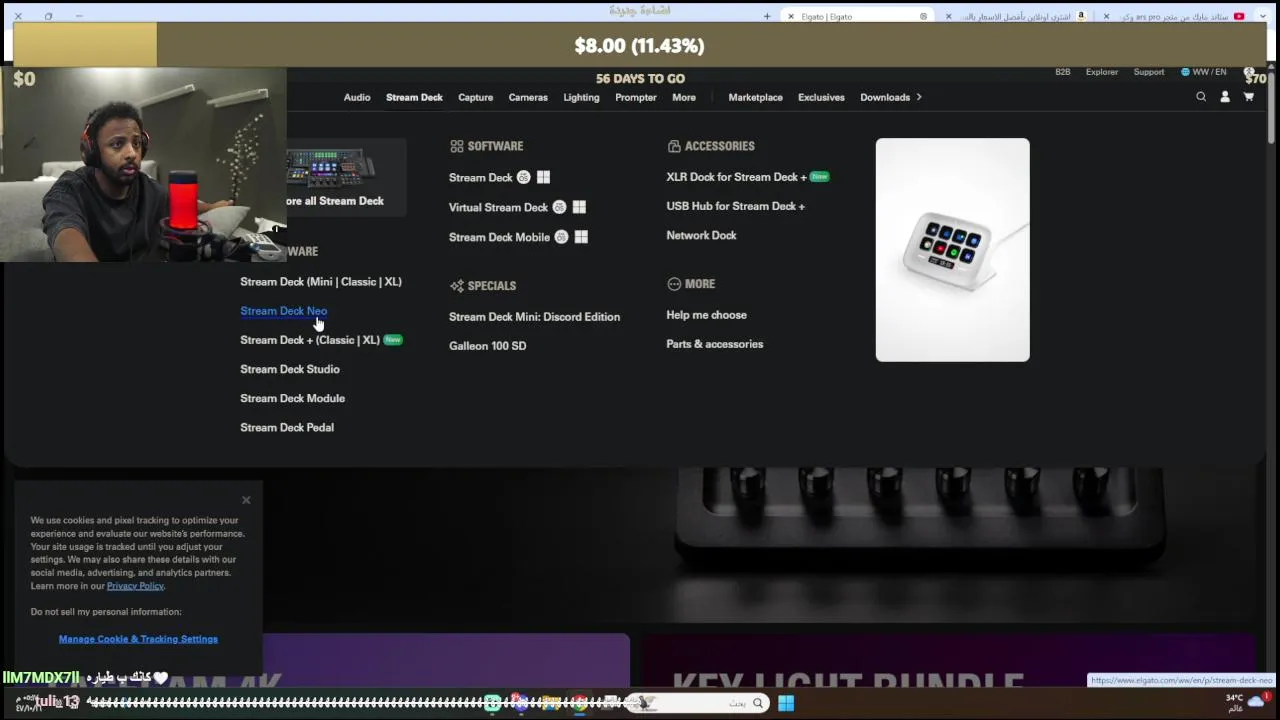Open the shopping cart icon
The width and height of the screenshot is (1280, 720).
pos(1249,97)
